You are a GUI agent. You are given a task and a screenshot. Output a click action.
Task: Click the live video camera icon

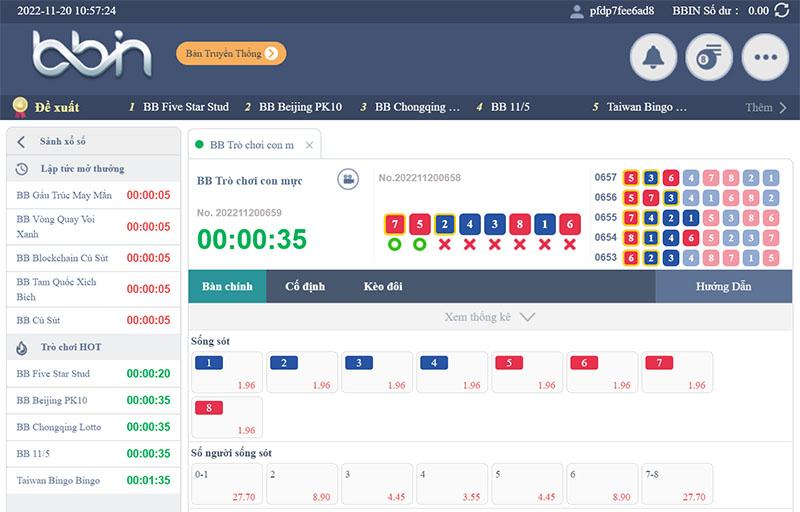coord(348,179)
